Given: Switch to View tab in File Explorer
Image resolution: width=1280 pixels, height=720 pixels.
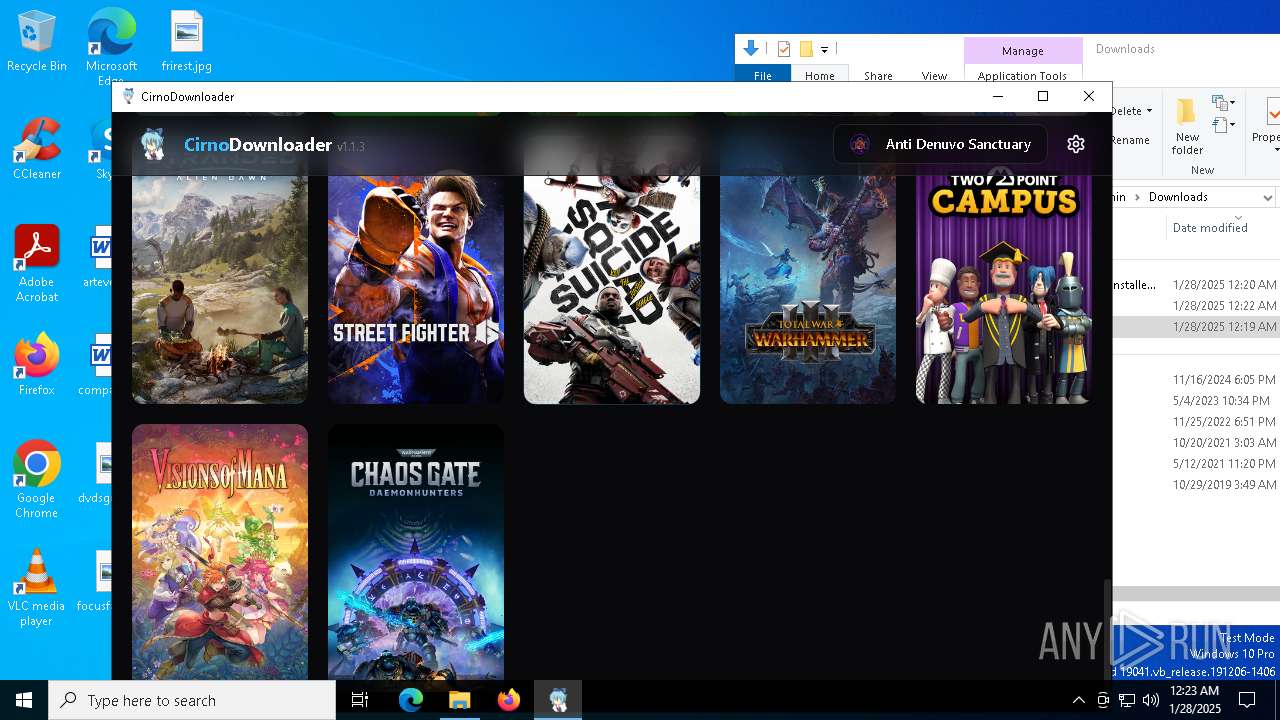Looking at the screenshot, I should coord(934,76).
